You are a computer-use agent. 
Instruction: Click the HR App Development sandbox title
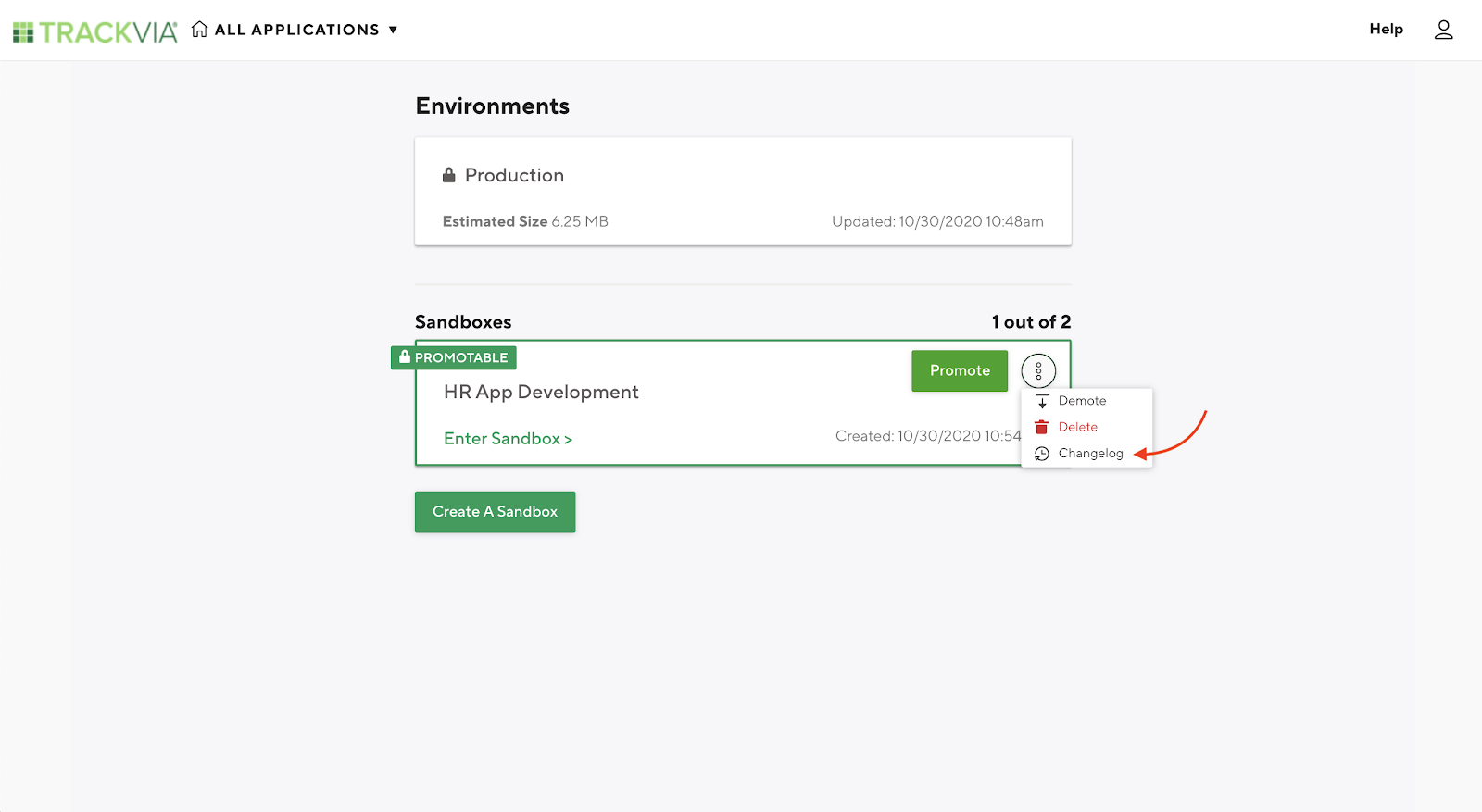click(x=541, y=393)
